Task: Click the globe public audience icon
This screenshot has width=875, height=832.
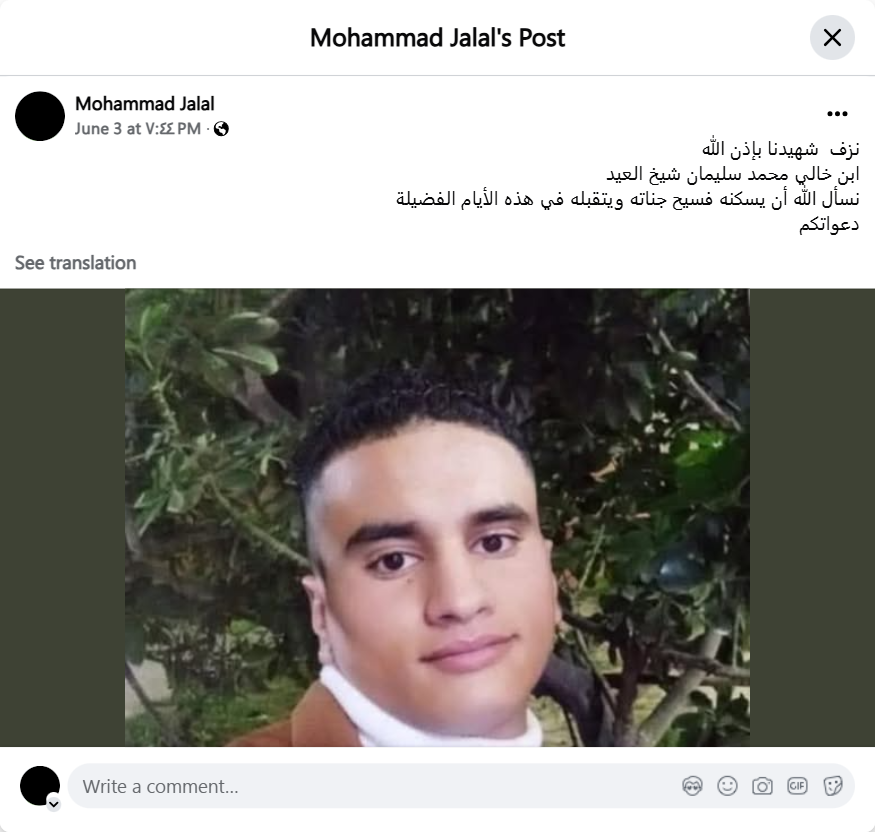Action: coord(222,129)
